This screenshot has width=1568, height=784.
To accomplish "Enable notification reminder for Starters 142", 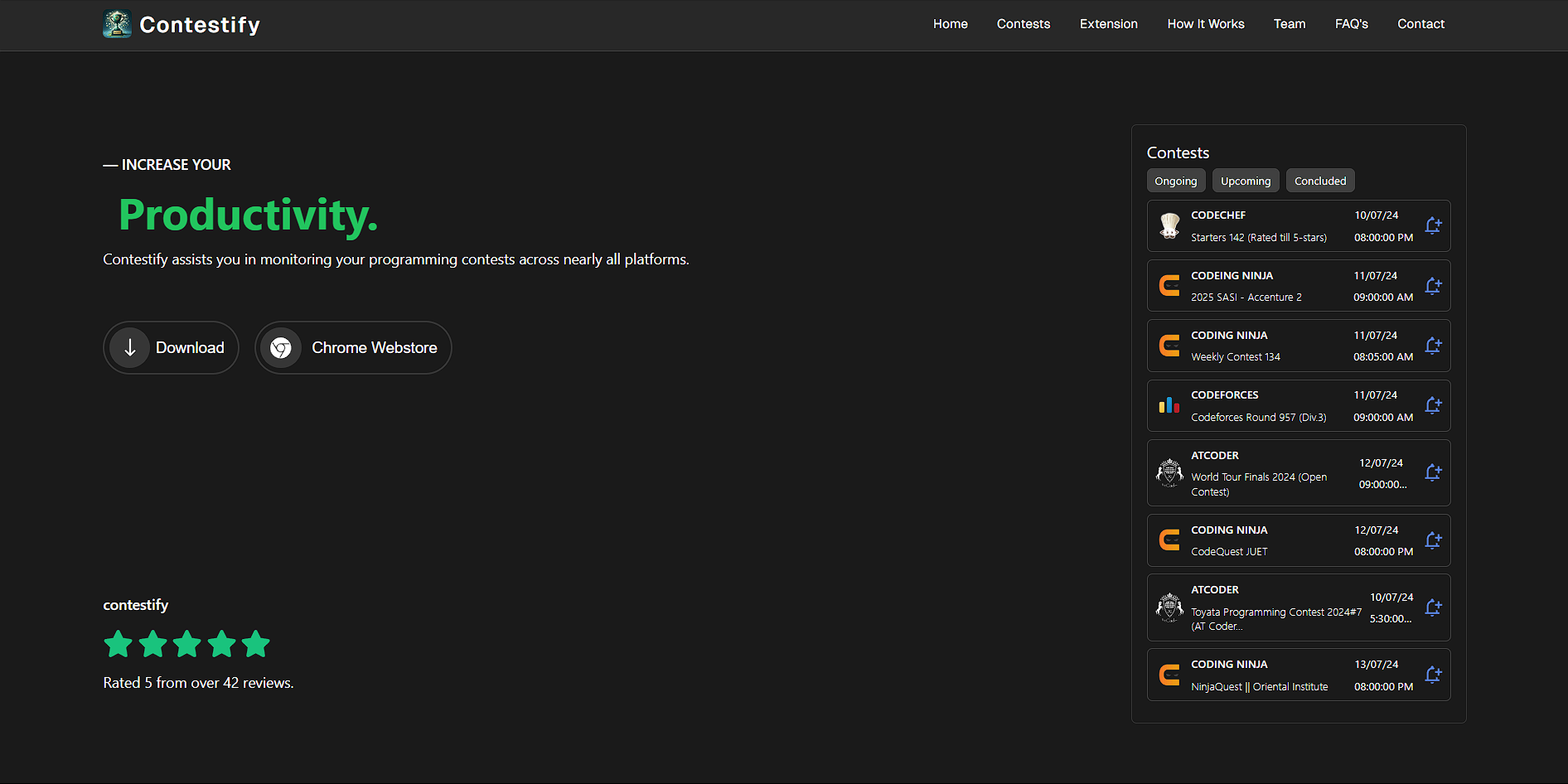I will (1434, 225).
